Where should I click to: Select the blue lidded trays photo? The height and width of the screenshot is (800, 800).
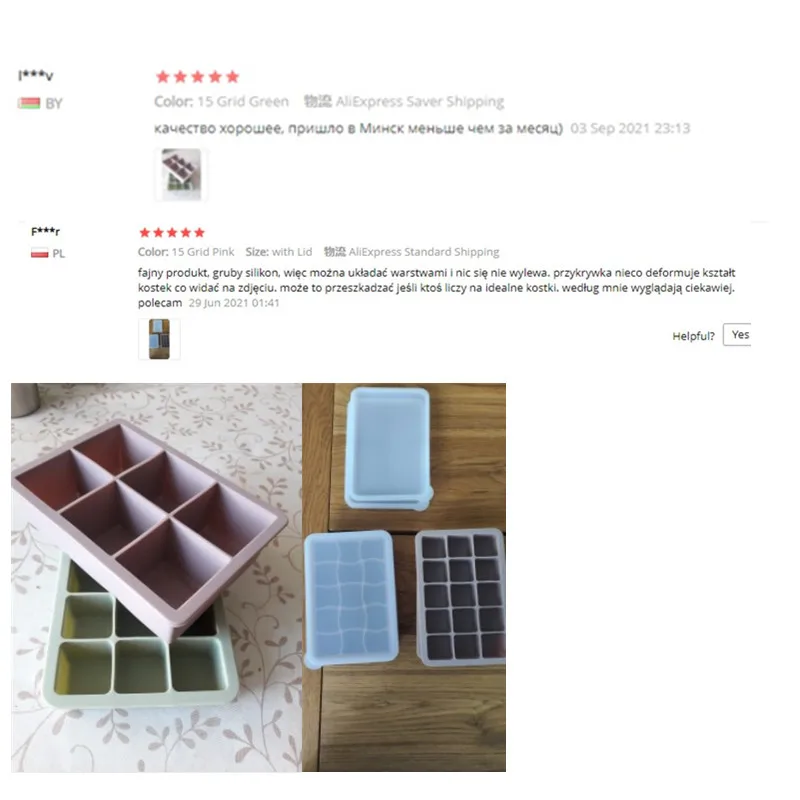tap(404, 577)
